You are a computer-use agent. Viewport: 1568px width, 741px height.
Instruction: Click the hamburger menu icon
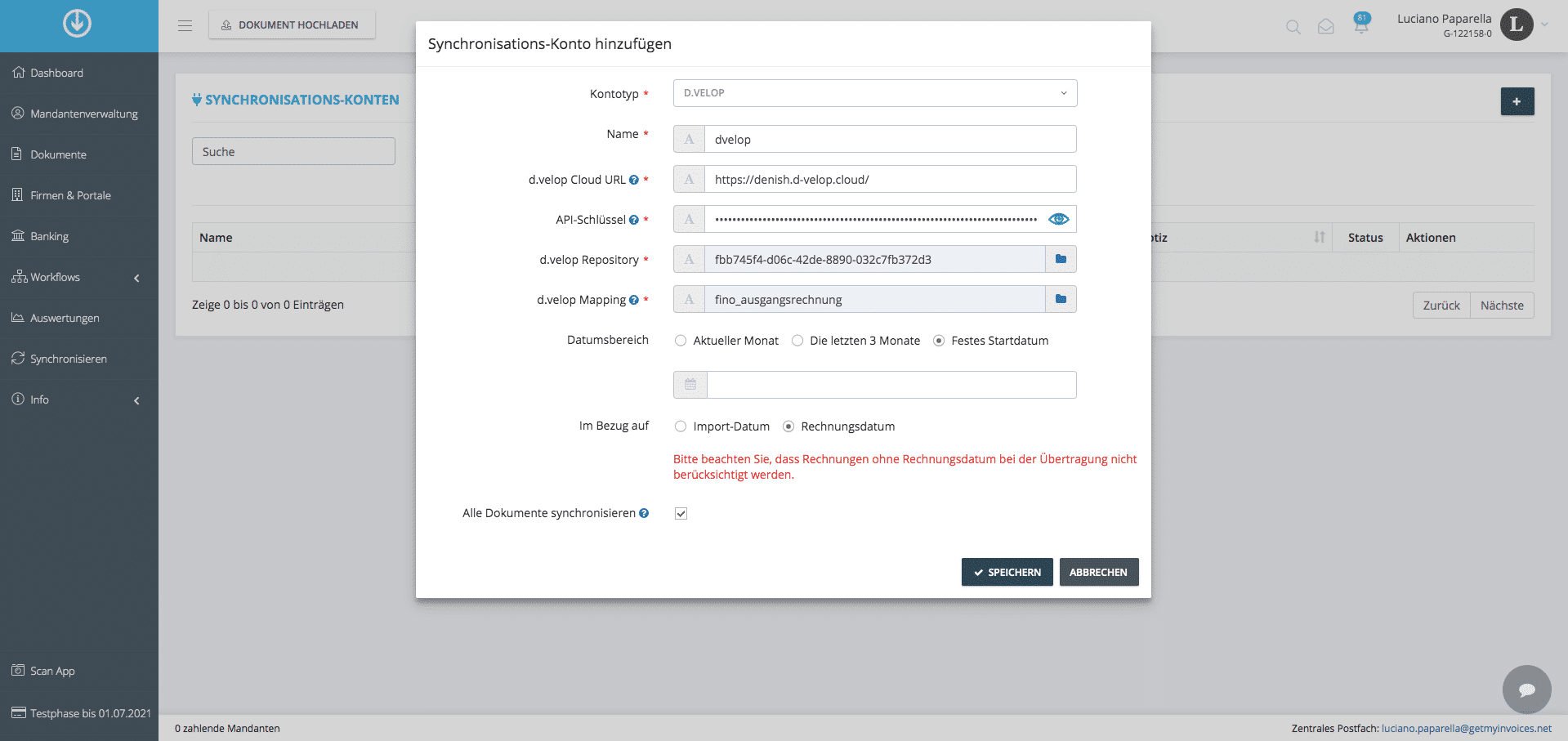[185, 25]
